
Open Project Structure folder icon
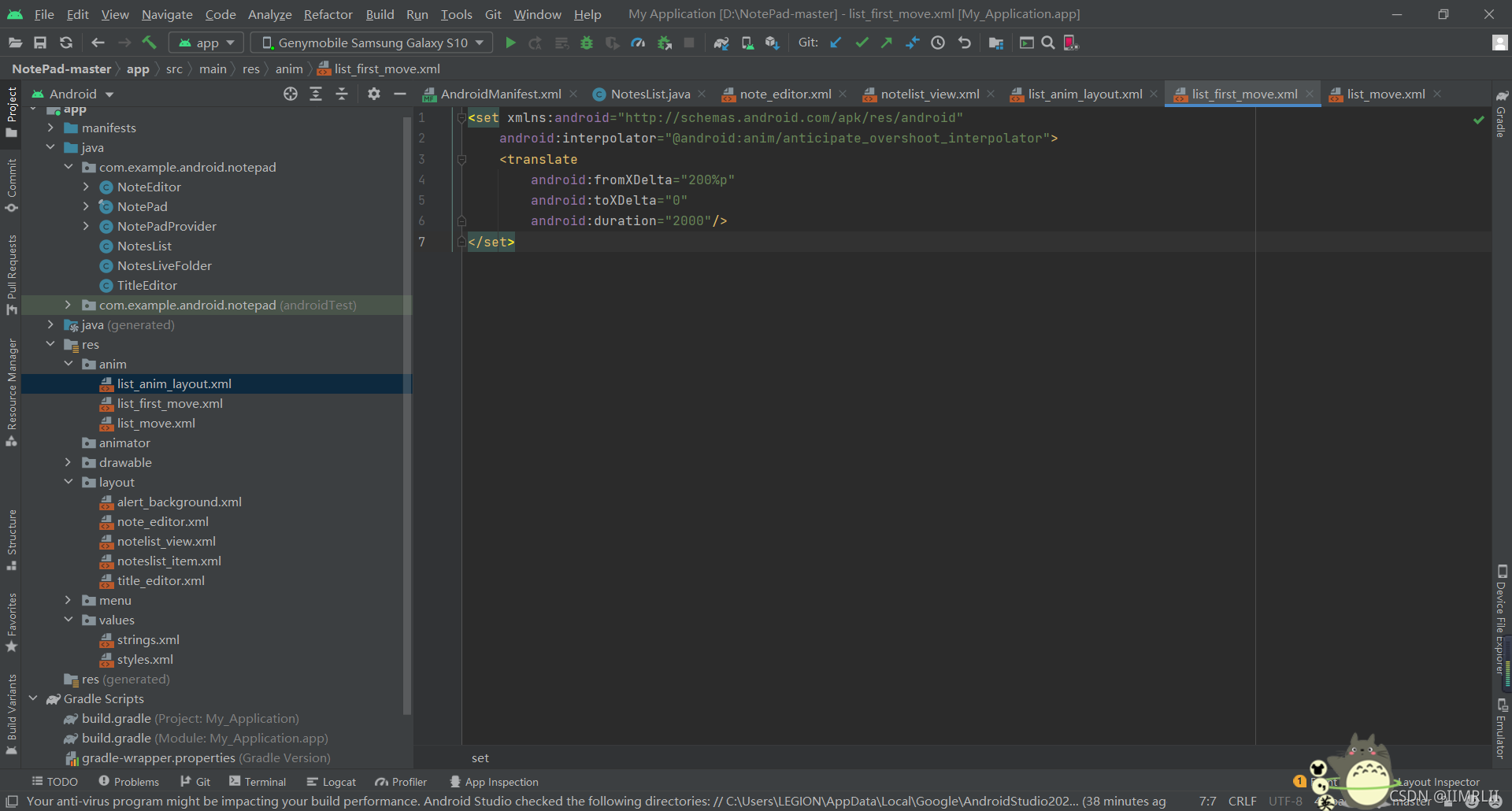pyautogui.click(x=996, y=43)
